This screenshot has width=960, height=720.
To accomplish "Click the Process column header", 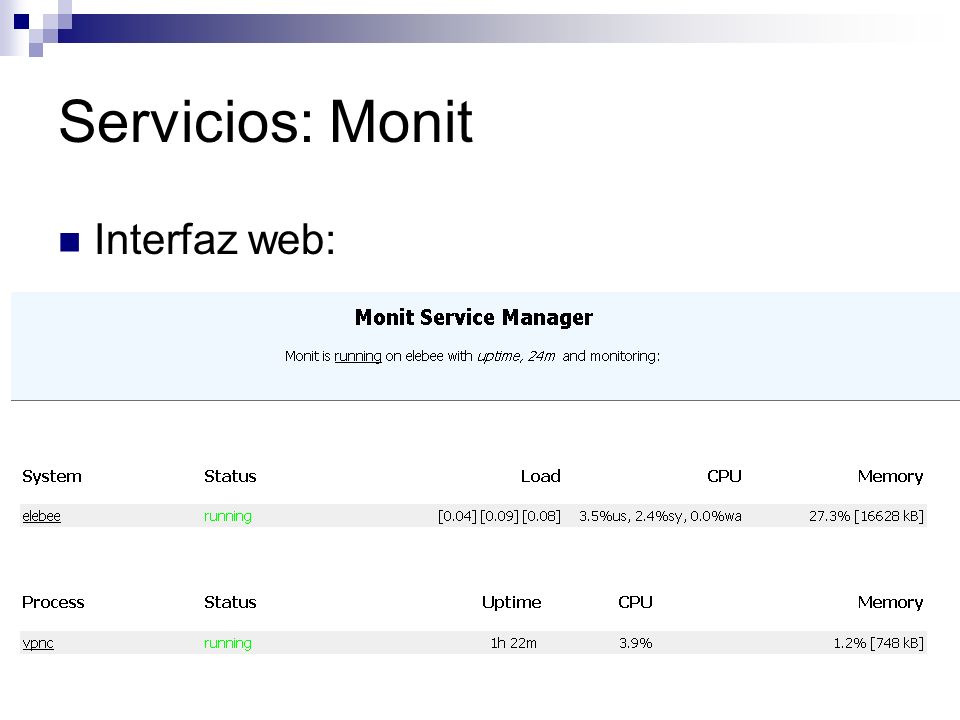I will click(53, 602).
